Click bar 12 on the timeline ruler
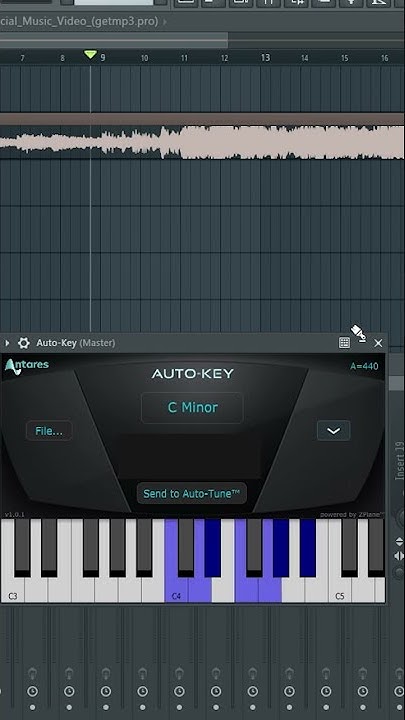This screenshot has width=405, height=720. (x=224, y=58)
